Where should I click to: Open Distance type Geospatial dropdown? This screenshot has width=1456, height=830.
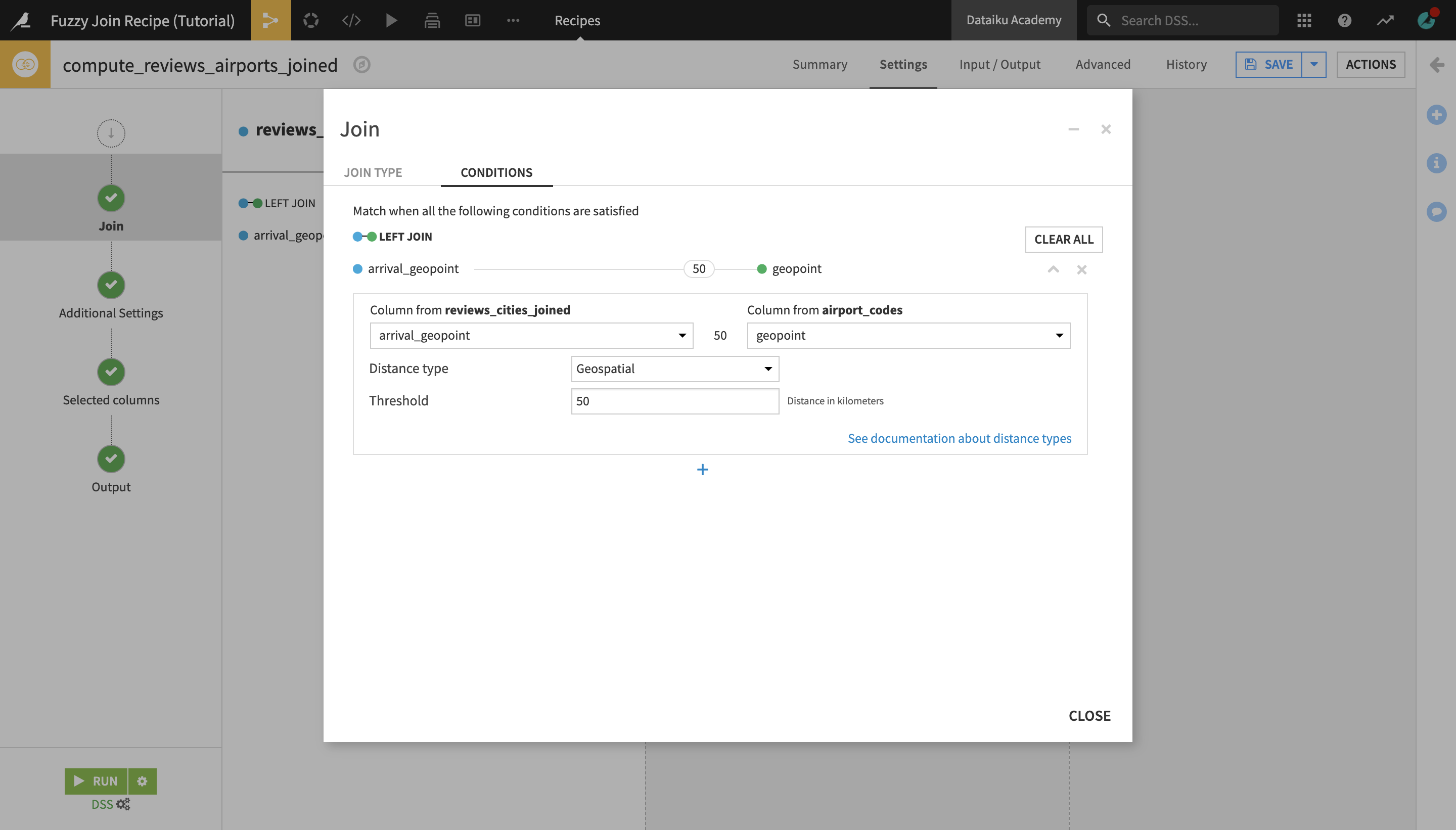(x=675, y=369)
